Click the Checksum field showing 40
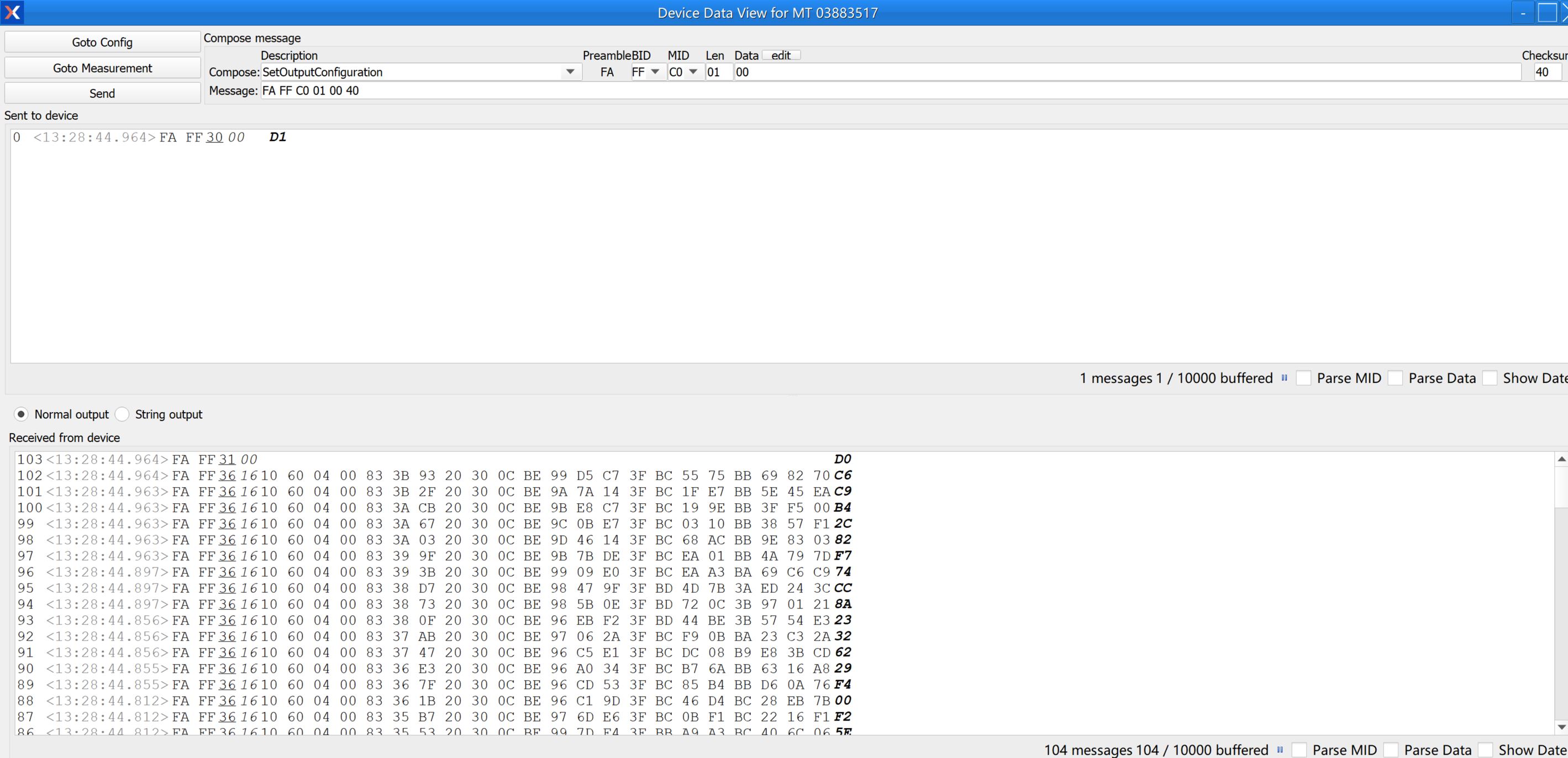 point(1548,72)
